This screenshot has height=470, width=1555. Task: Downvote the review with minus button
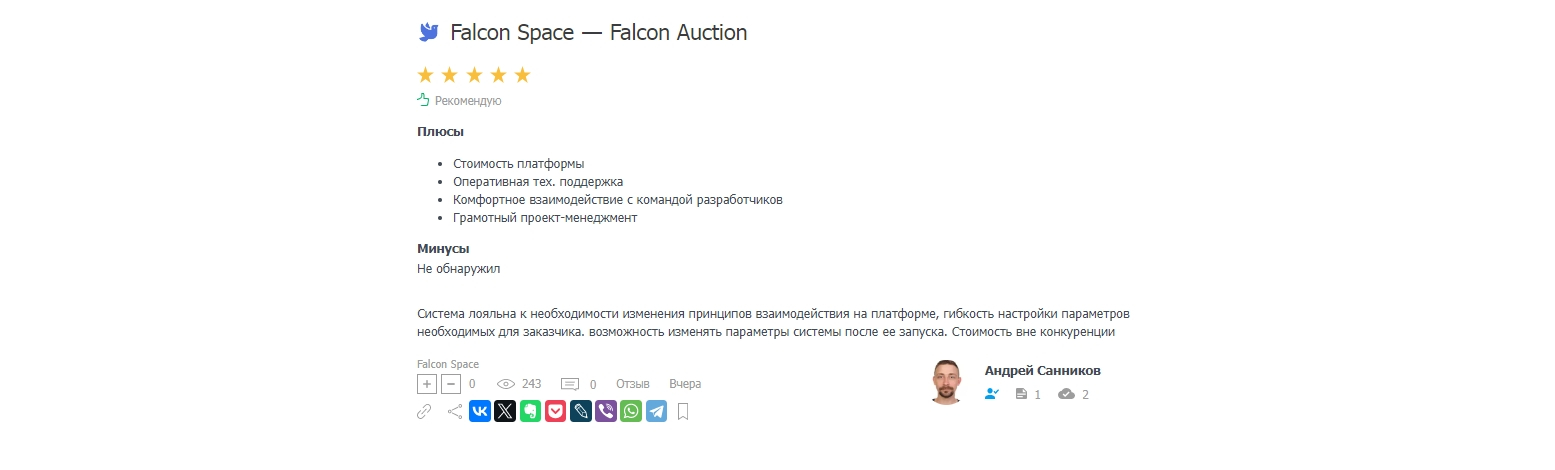451,384
